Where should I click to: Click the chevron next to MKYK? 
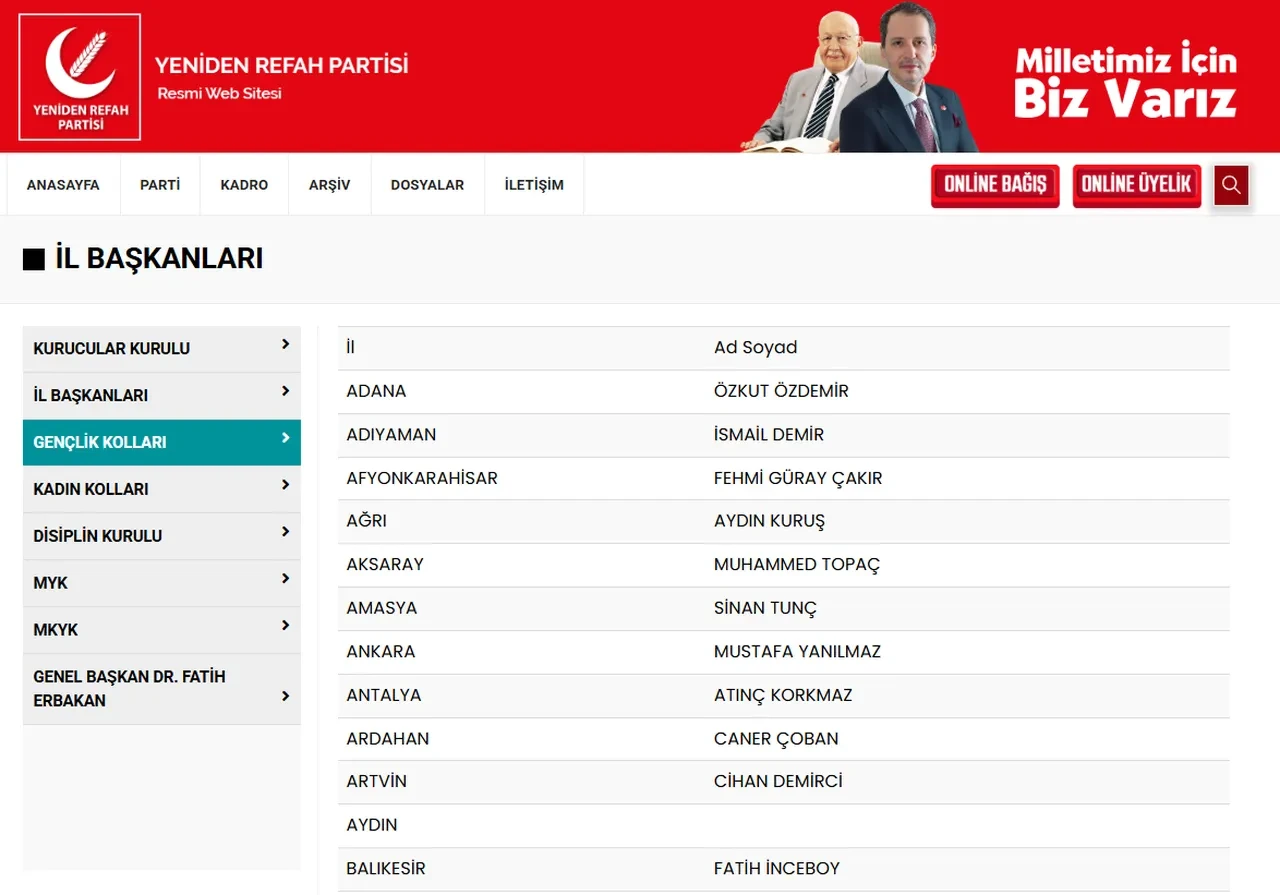coord(285,626)
